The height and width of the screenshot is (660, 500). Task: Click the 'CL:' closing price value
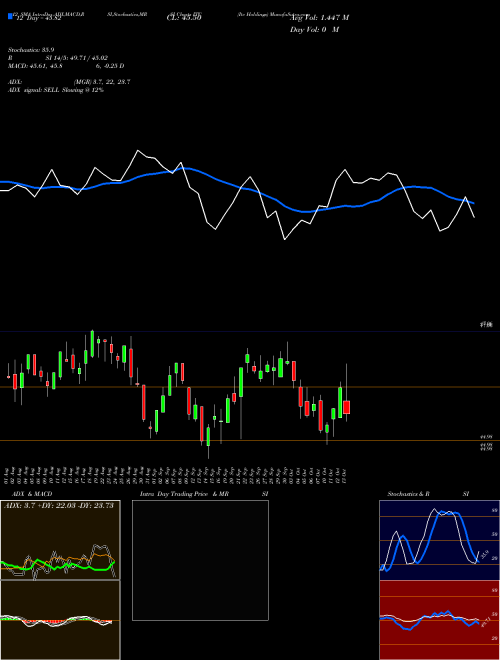pyautogui.click(x=184, y=18)
